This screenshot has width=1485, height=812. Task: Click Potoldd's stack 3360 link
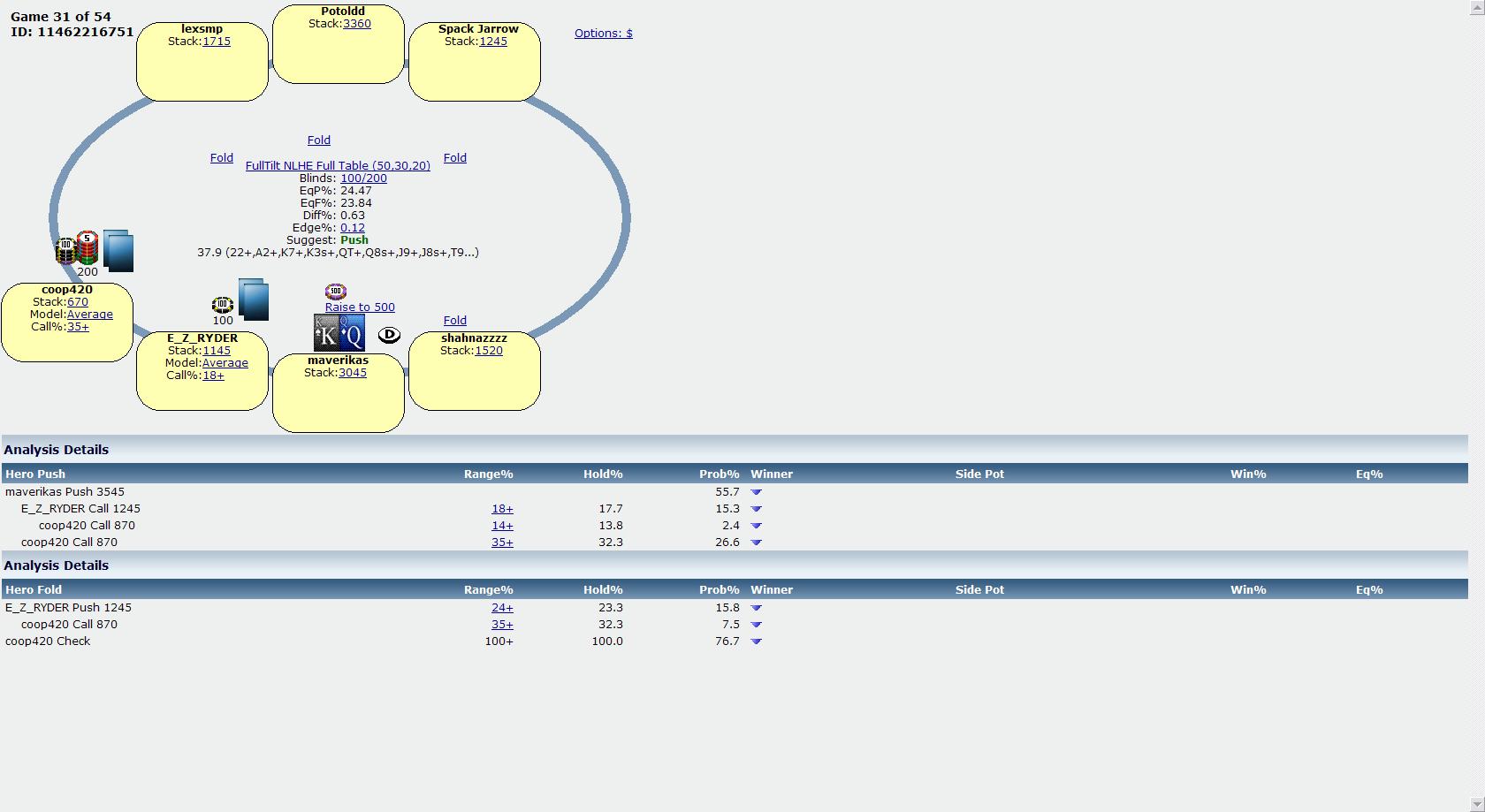pyautogui.click(x=357, y=24)
